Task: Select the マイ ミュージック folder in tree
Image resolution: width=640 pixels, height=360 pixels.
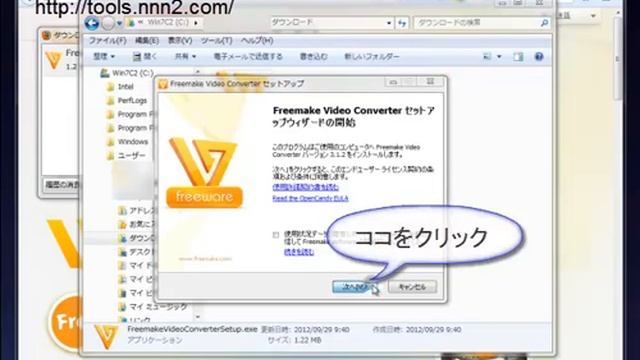Action: 158,307
